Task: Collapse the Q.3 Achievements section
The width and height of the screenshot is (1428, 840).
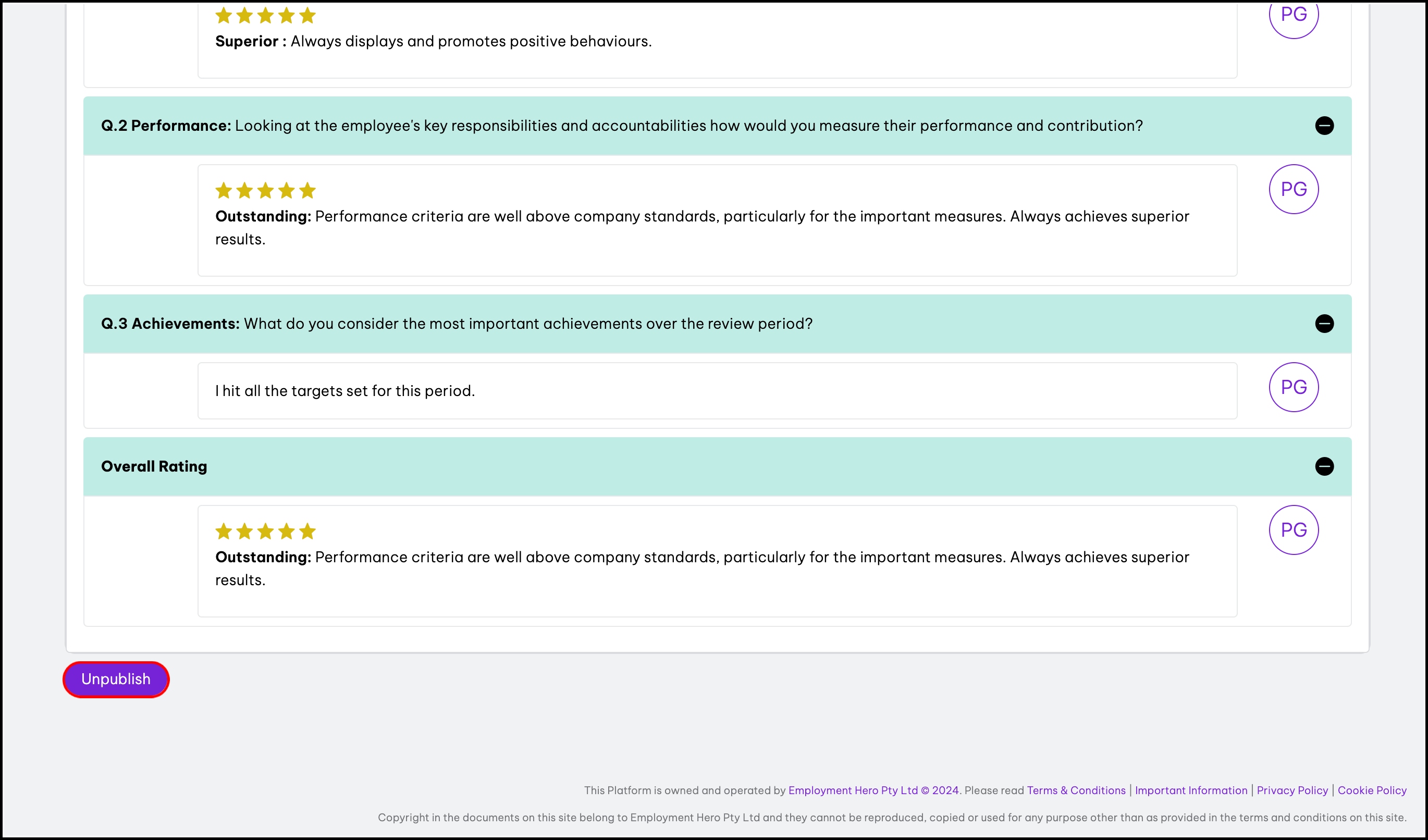Action: pyautogui.click(x=1324, y=324)
